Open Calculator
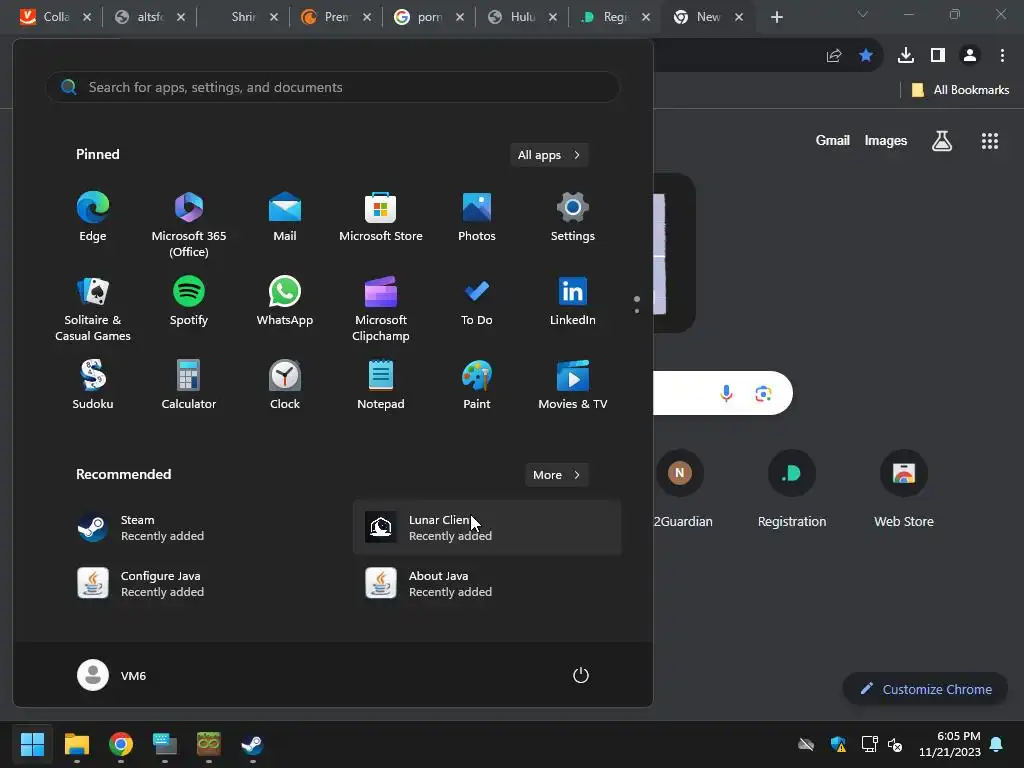1024x768 pixels. pyautogui.click(x=189, y=385)
